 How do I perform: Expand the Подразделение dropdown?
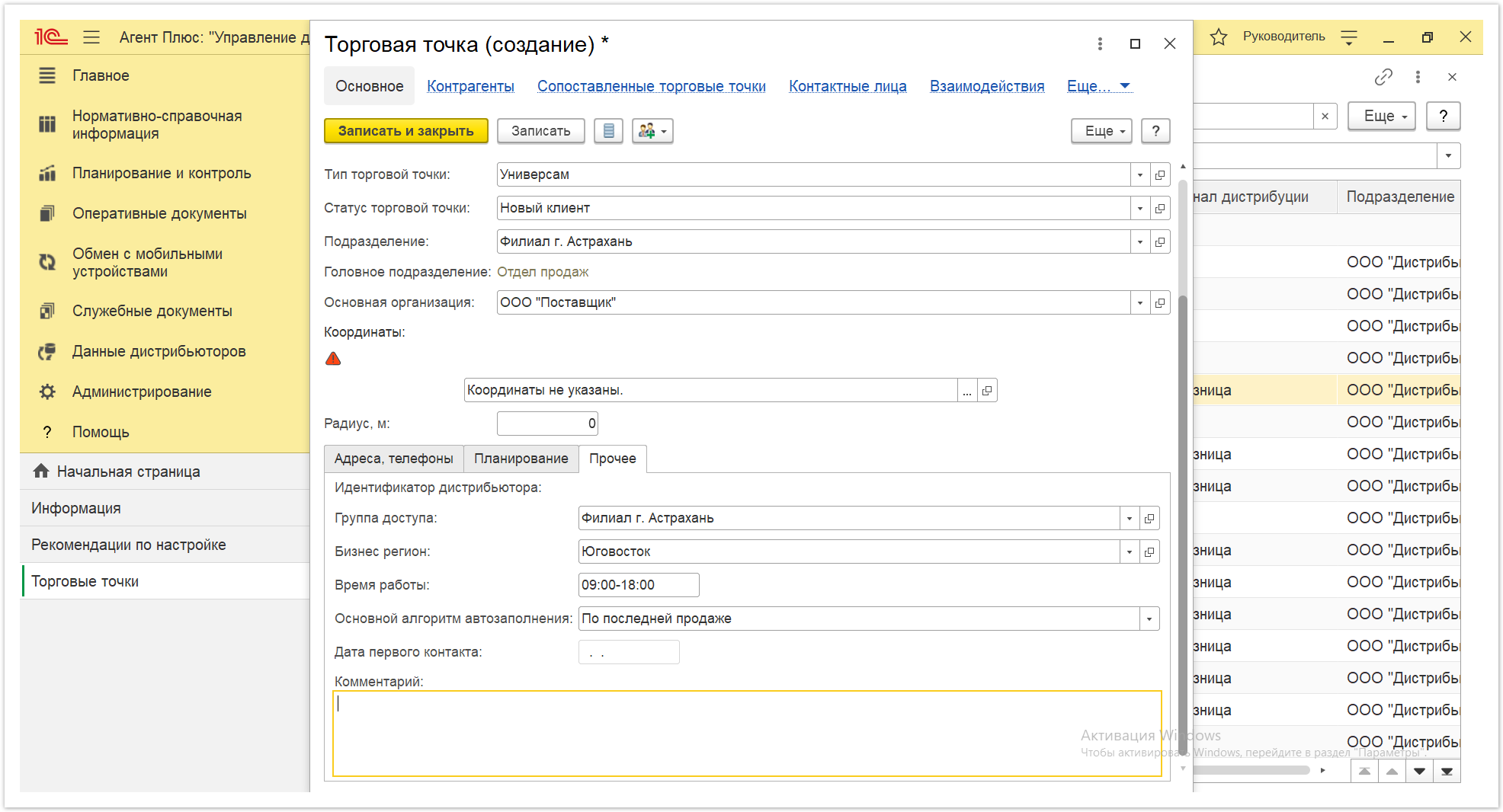coord(1140,241)
